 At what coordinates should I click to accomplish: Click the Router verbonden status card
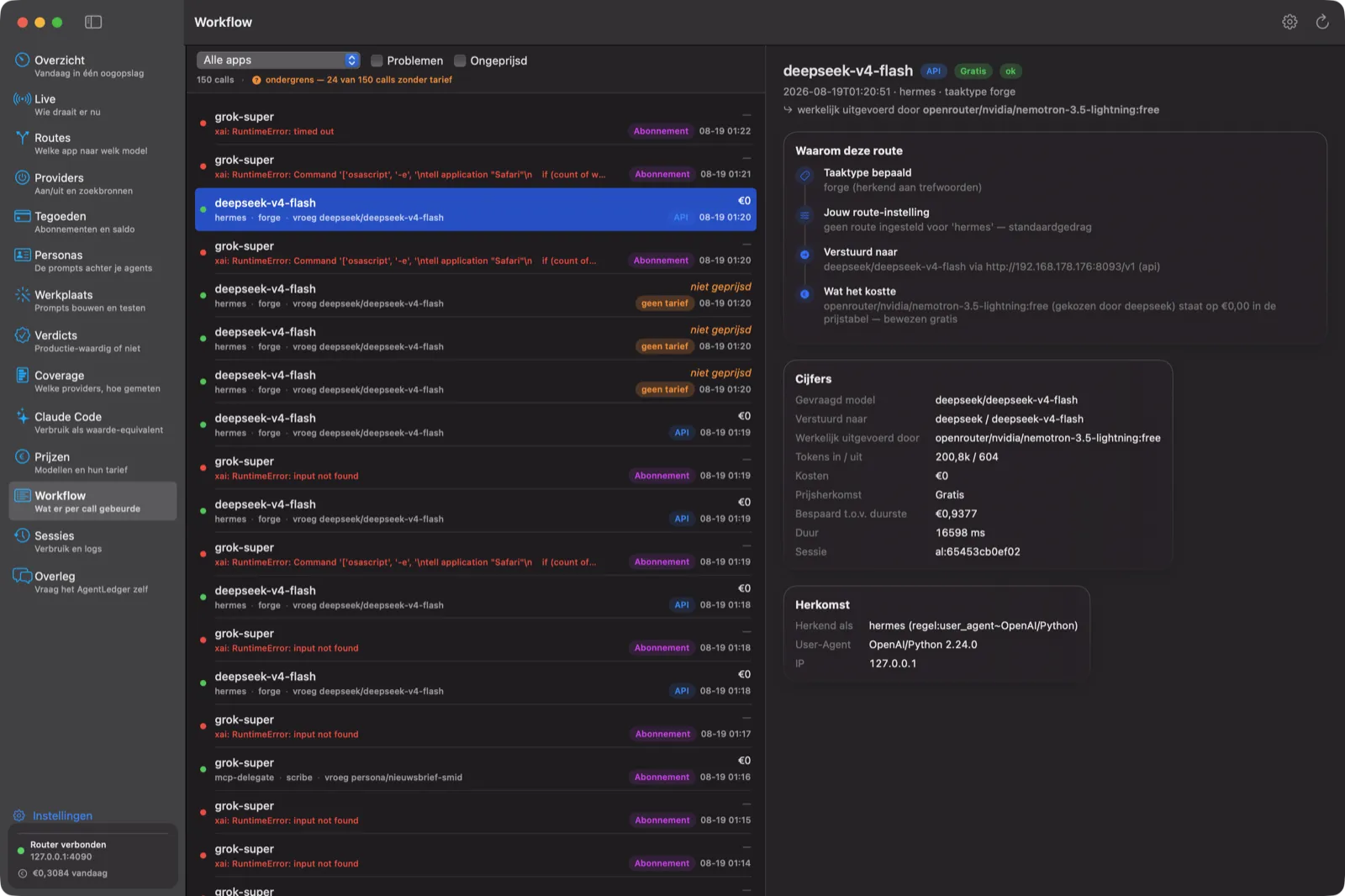pyautogui.click(x=92, y=857)
